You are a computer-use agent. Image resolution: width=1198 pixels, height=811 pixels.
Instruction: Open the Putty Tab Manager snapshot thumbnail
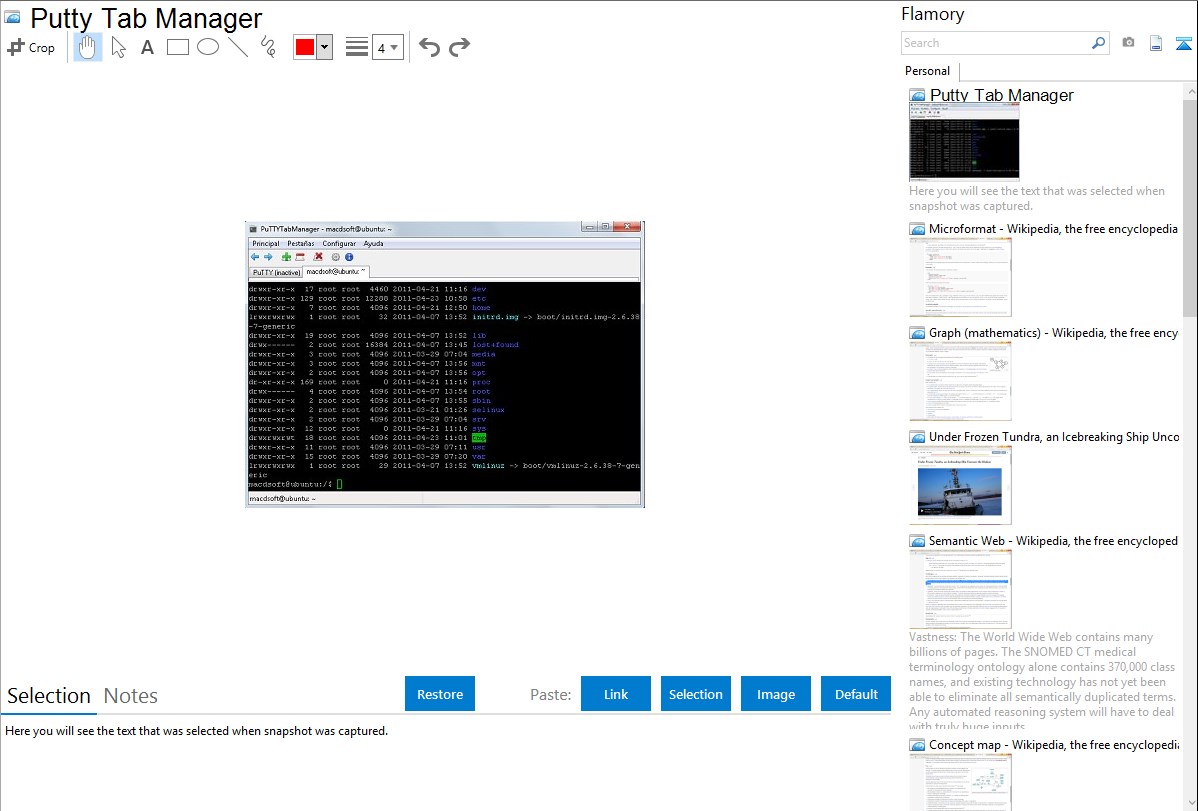pyautogui.click(x=964, y=142)
